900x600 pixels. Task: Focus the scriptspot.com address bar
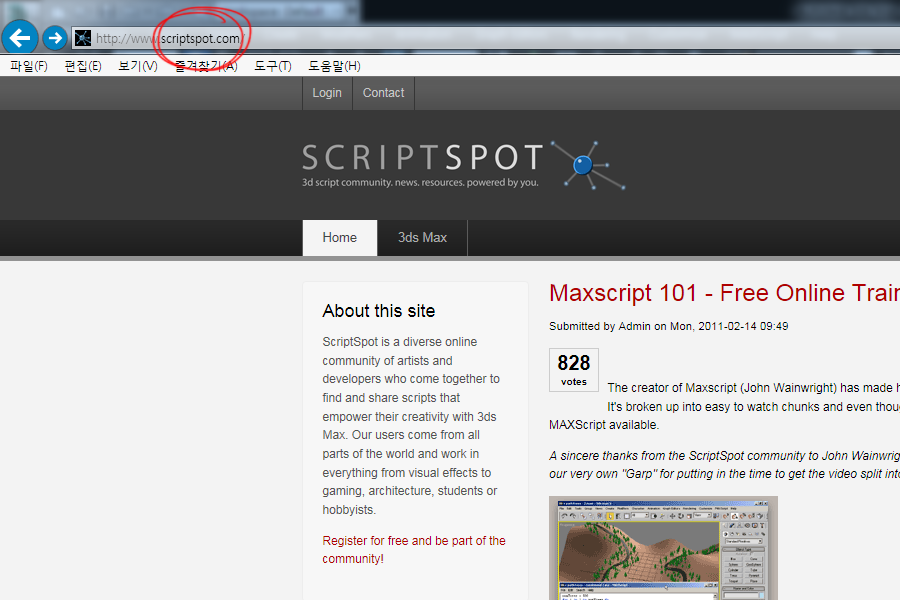pos(486,38)
